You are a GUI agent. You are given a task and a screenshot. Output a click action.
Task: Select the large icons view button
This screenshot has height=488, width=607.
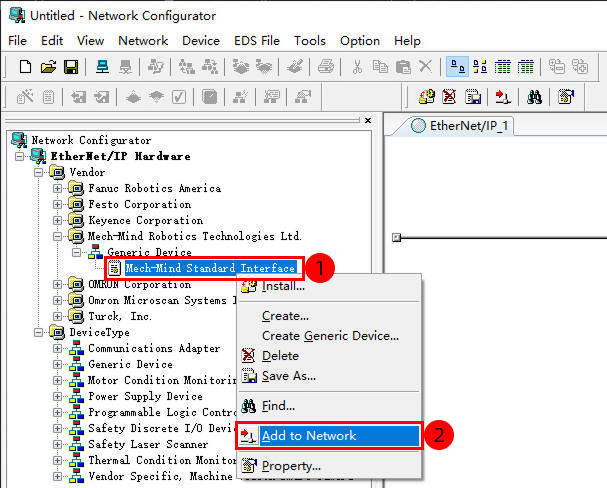point(457,67)
